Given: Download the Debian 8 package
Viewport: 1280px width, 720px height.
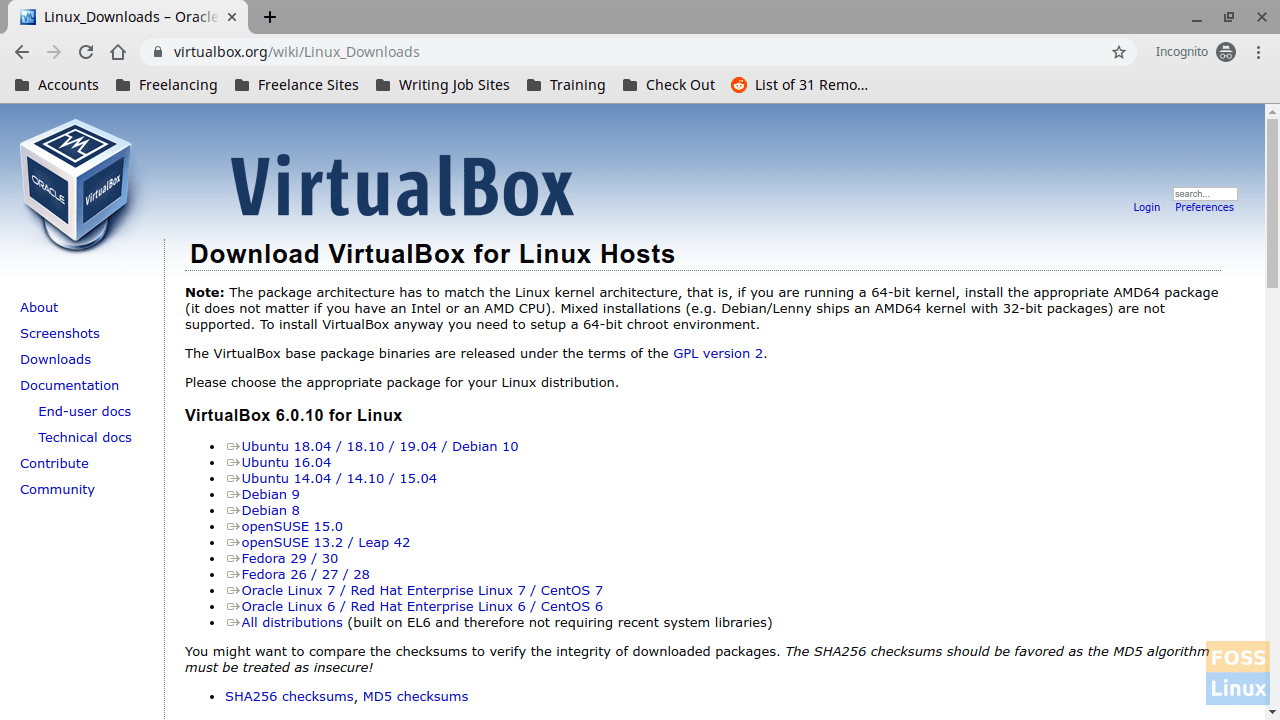Looking at the screenshot, I should click(263, 510).
